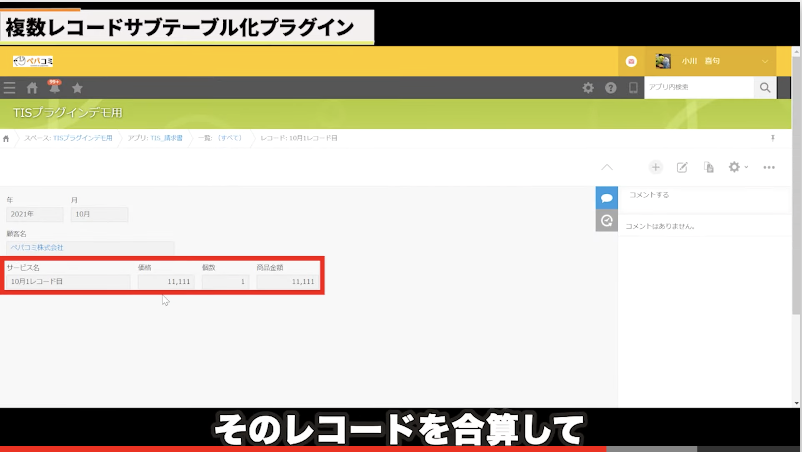
Task: Go to the portal home icon
Action: click(32, 88)
